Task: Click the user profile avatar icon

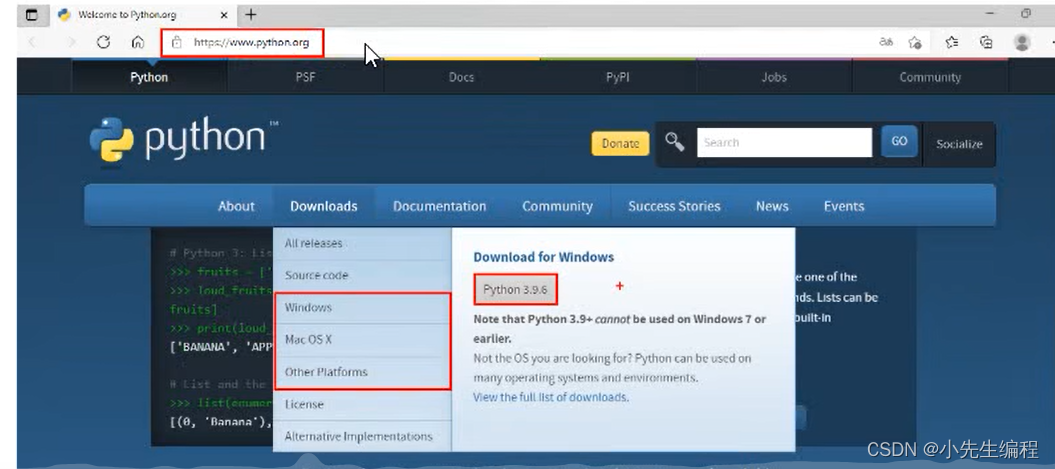Action: [x=1022, y=42]
